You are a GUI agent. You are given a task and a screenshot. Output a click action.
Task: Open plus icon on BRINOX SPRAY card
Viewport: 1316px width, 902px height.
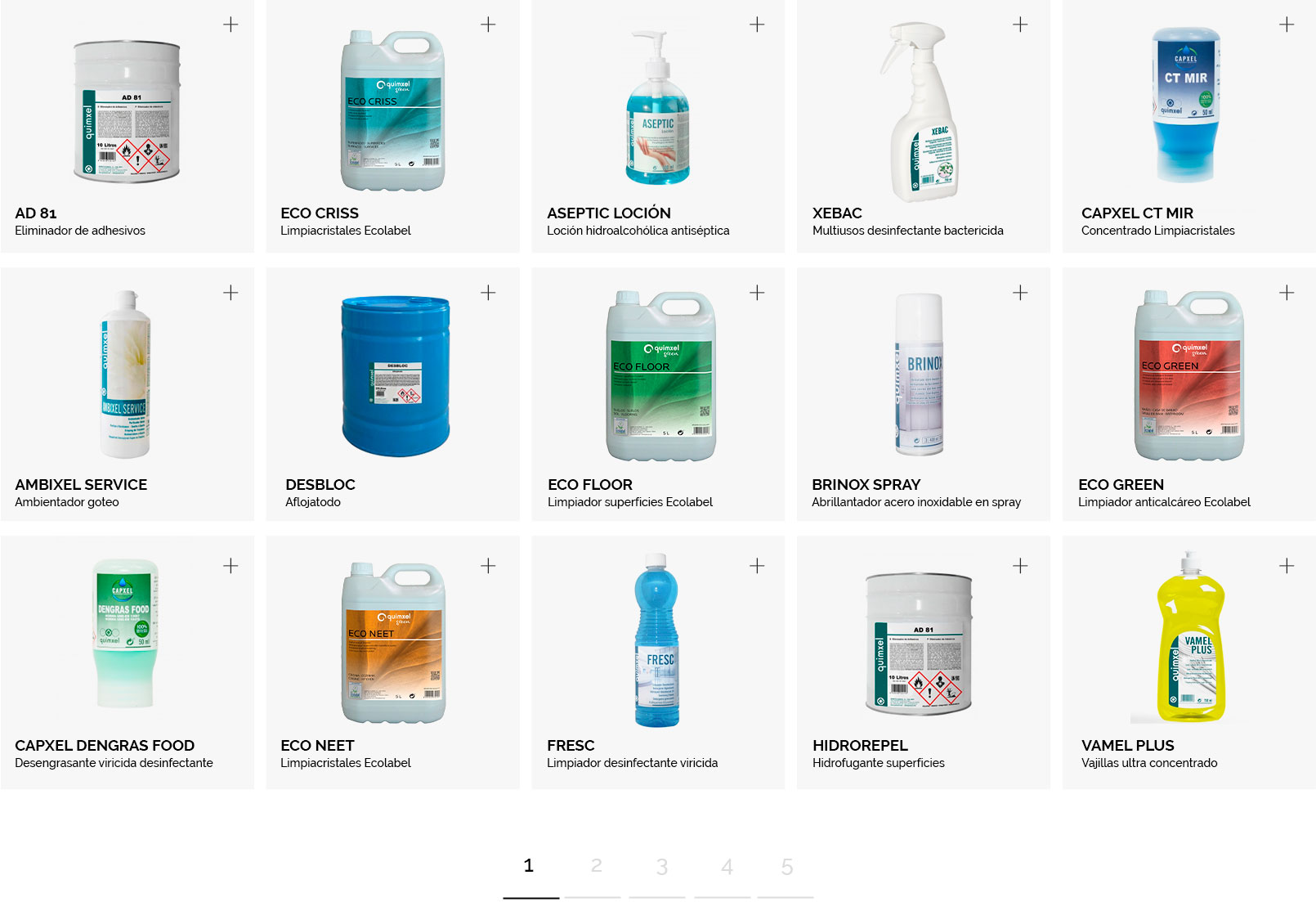(x=1020, y=293)
